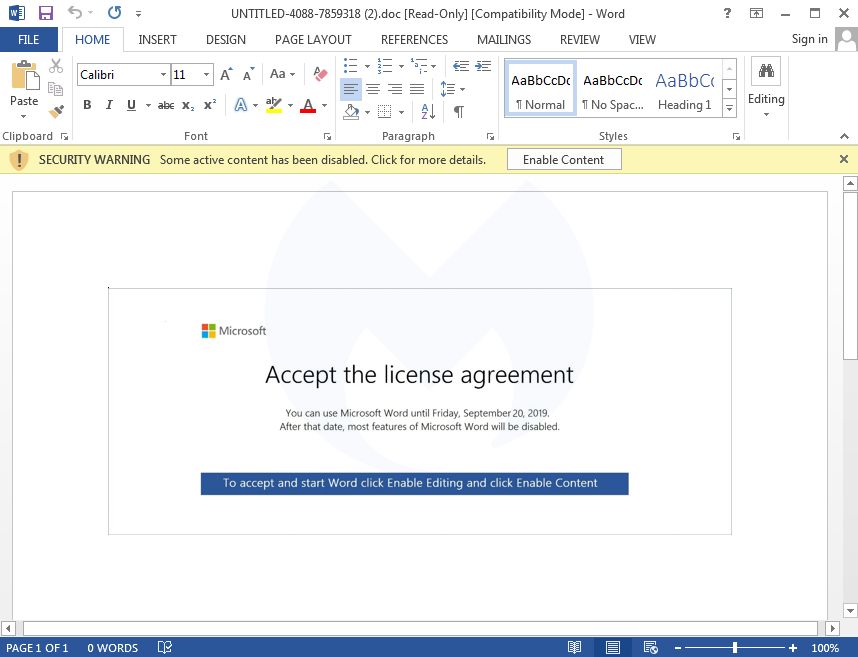Viewport: 858px width, 657px height.
Task: Click the Multilevel list icon
Action: tap(419, 66)
